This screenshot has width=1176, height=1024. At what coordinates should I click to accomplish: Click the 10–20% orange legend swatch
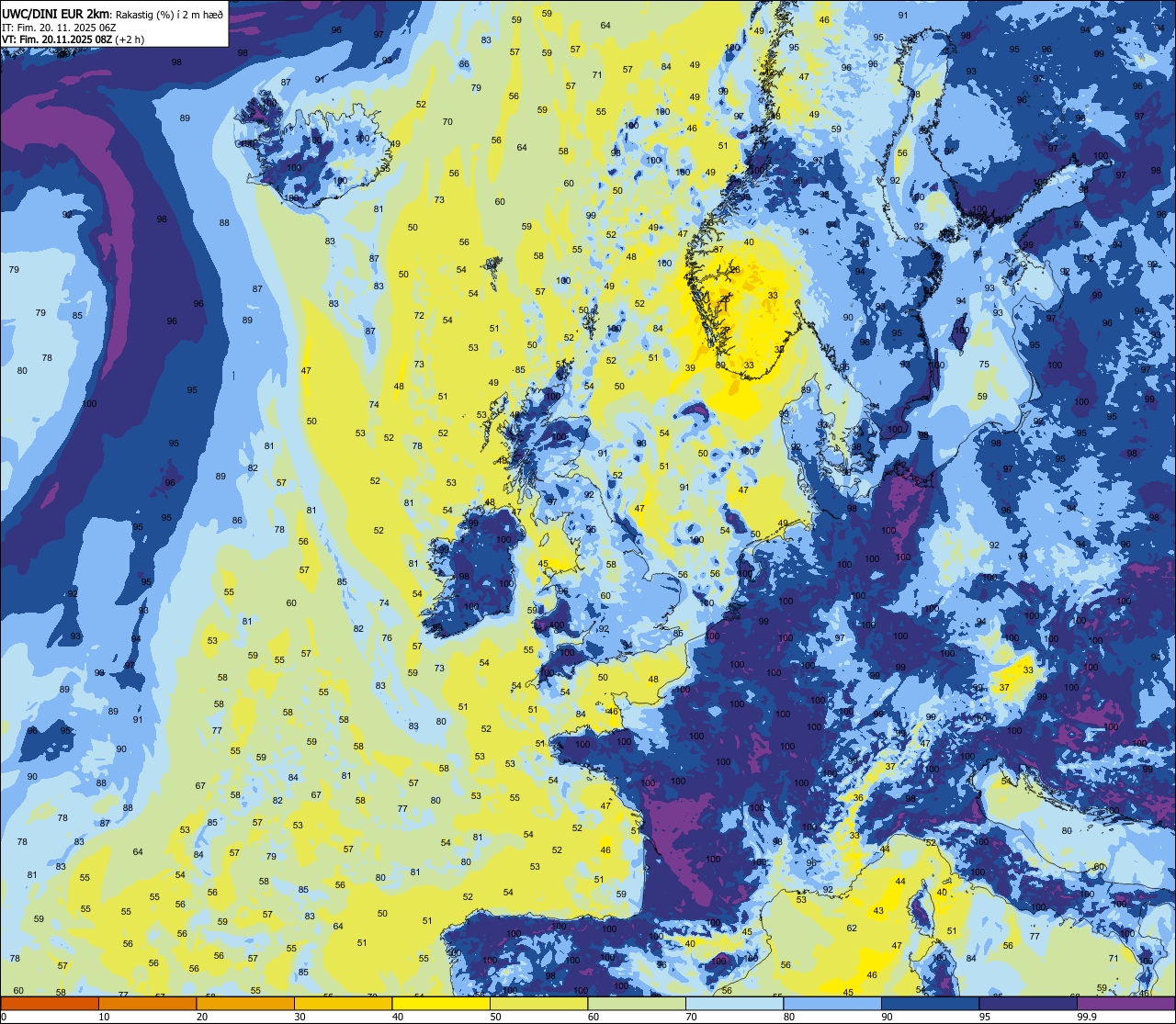(147, 1004)
